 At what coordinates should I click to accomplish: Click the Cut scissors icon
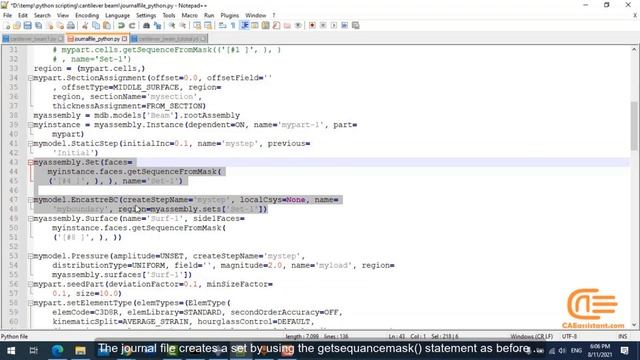pyautogui.click(x=85, y=26)
